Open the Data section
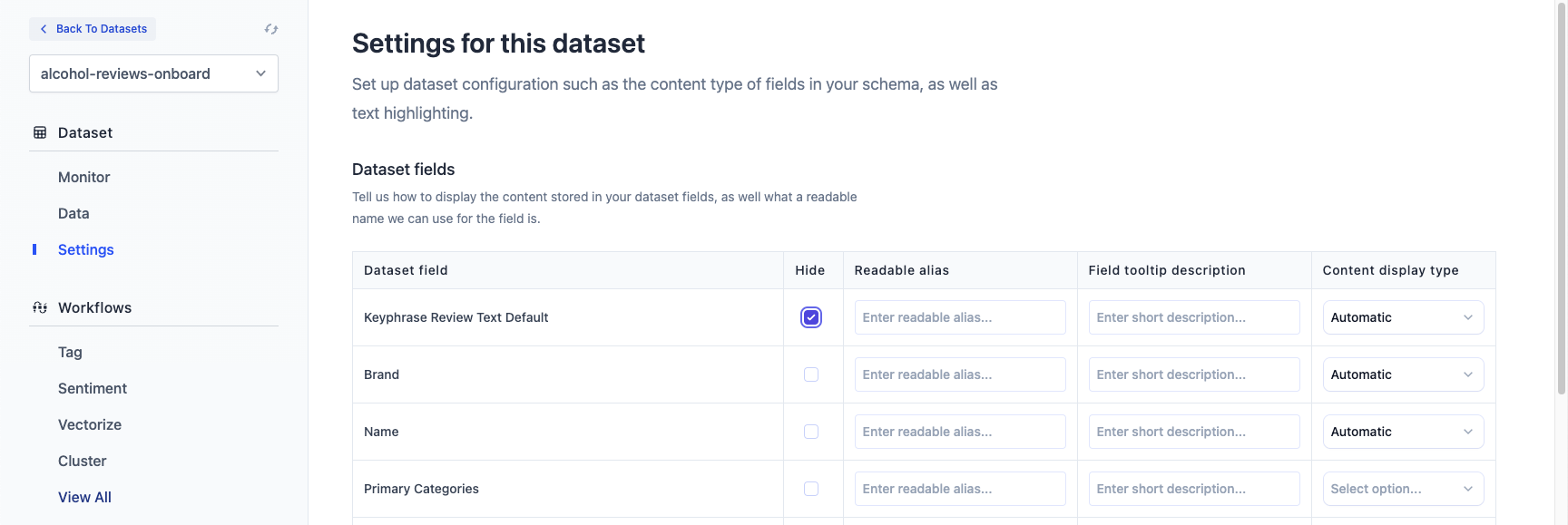This screenshot has width=1568, height=525. pyautogui.click(x=73, y=213)
